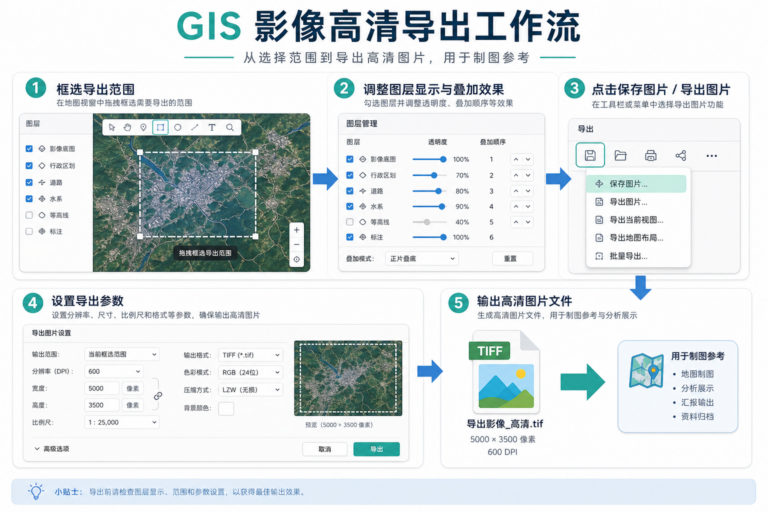The width and height of the screenshot is (768, 512).
Task: Click the 取消 button
Action: coord(325,449)
